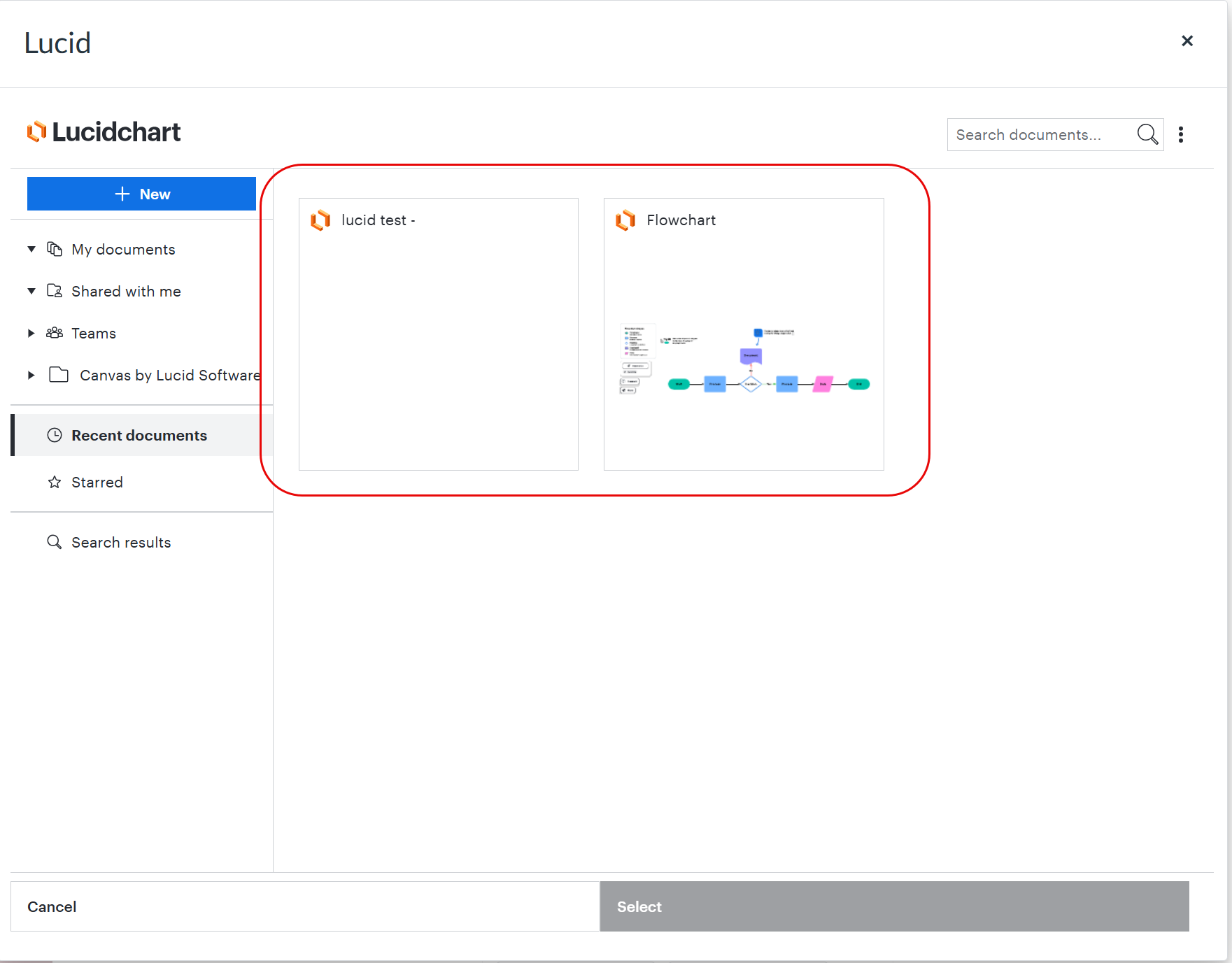Click the My documents pages icon
This screenshot has width=1232, height=963.
point(55,249)
